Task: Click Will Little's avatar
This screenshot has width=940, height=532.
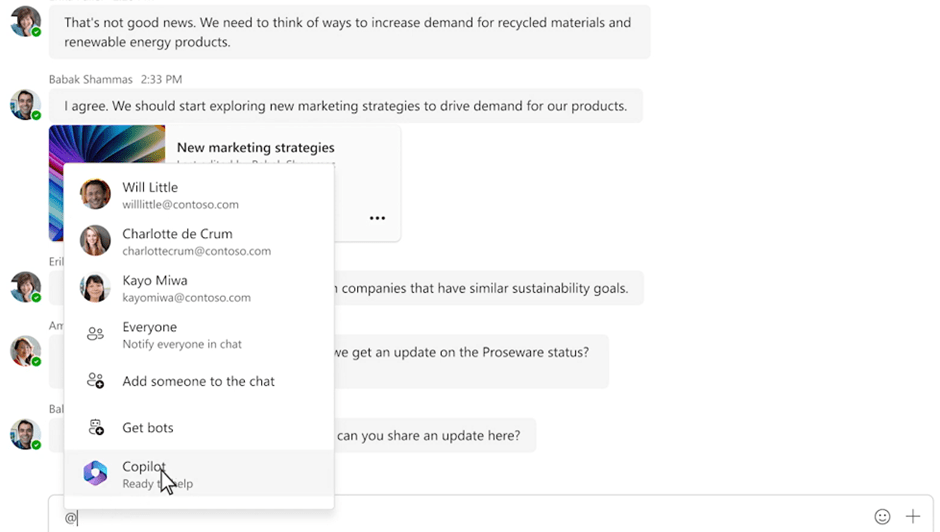Action: pyautogui.click(x=95, y=194)
